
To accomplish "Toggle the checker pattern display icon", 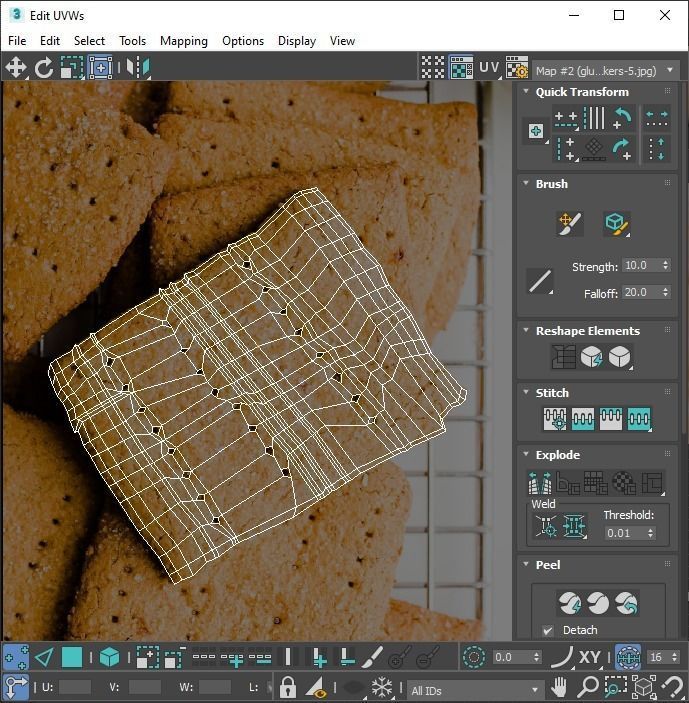I will (x=433, y=68).
